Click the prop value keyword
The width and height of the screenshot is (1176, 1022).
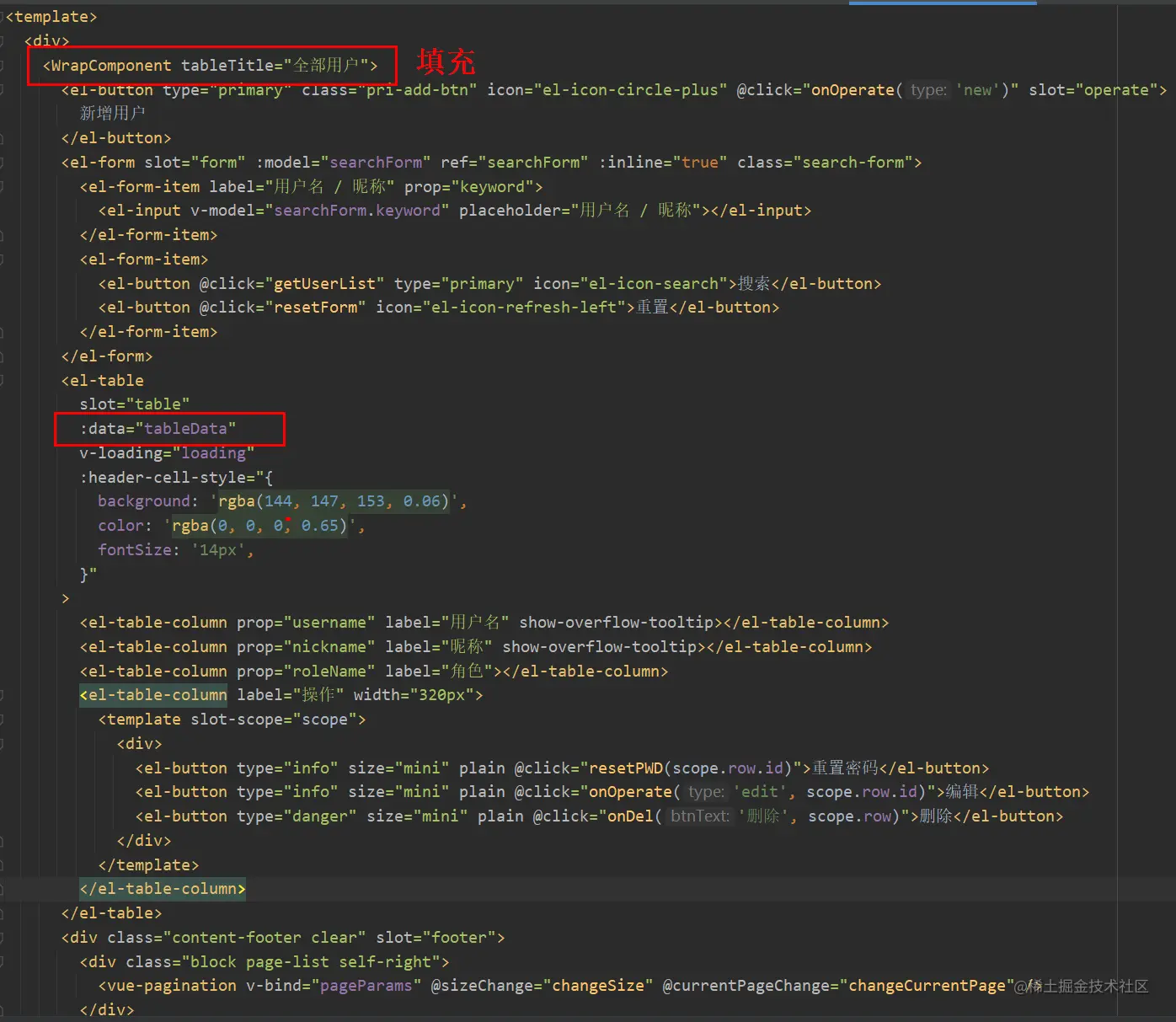492,187
